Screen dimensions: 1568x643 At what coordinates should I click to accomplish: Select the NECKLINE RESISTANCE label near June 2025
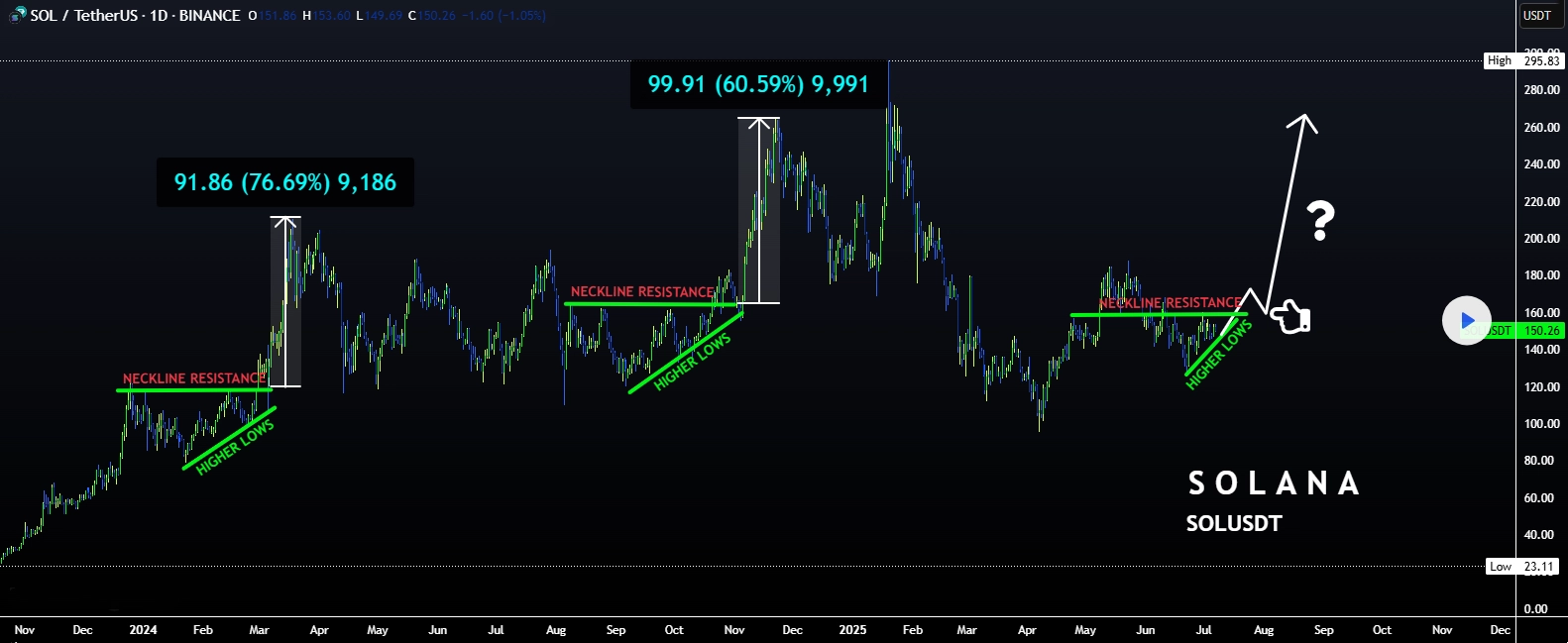(1171, 302)
